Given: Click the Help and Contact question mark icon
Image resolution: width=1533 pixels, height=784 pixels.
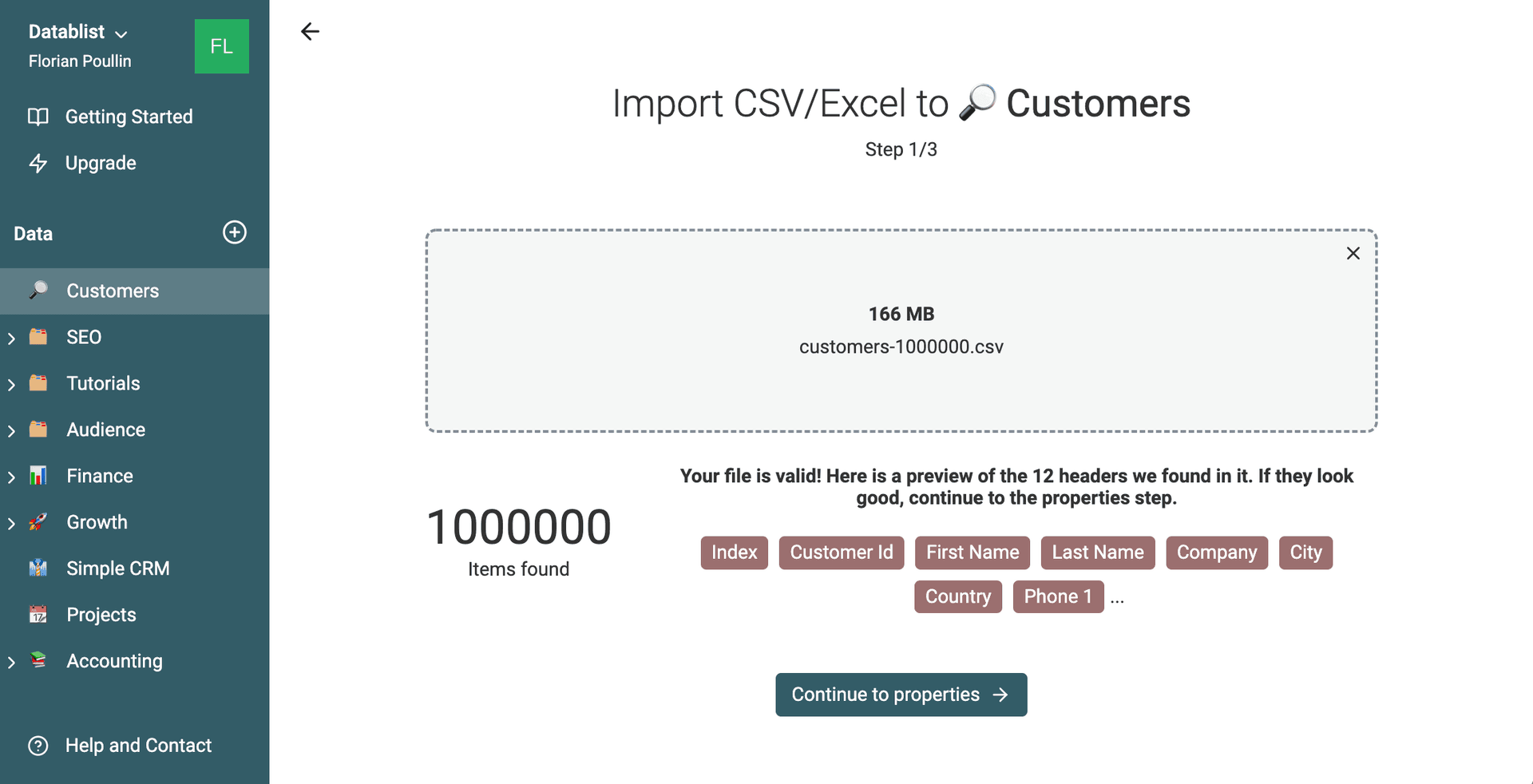Looking at the screenshot, I should (x=38, y=745).
